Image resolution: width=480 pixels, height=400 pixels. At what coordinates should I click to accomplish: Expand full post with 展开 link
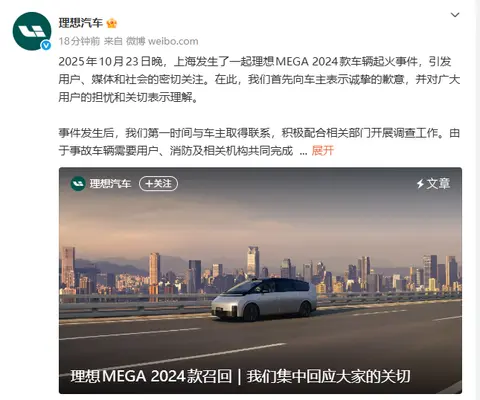point(322,151)
